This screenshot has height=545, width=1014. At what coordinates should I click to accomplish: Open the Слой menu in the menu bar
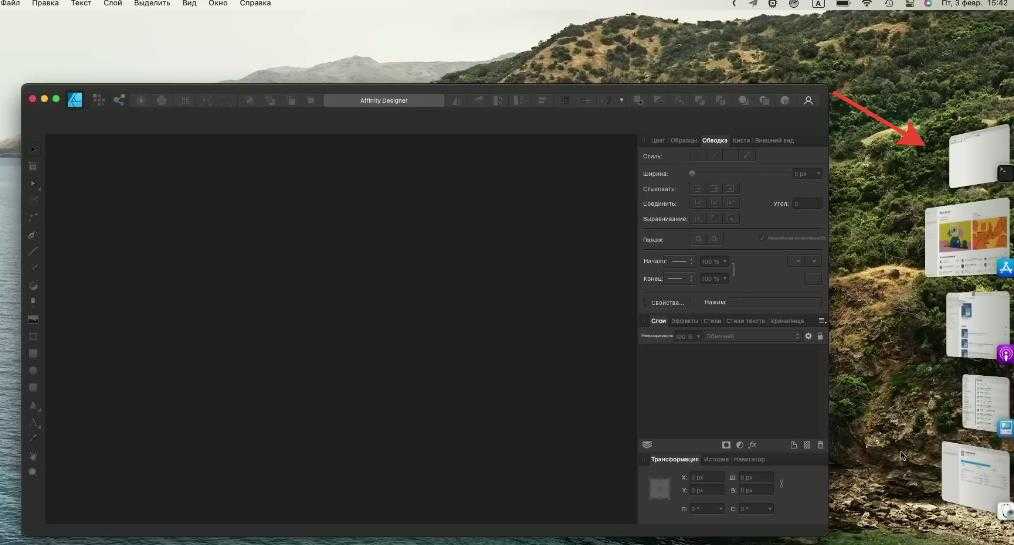point(113,4)
